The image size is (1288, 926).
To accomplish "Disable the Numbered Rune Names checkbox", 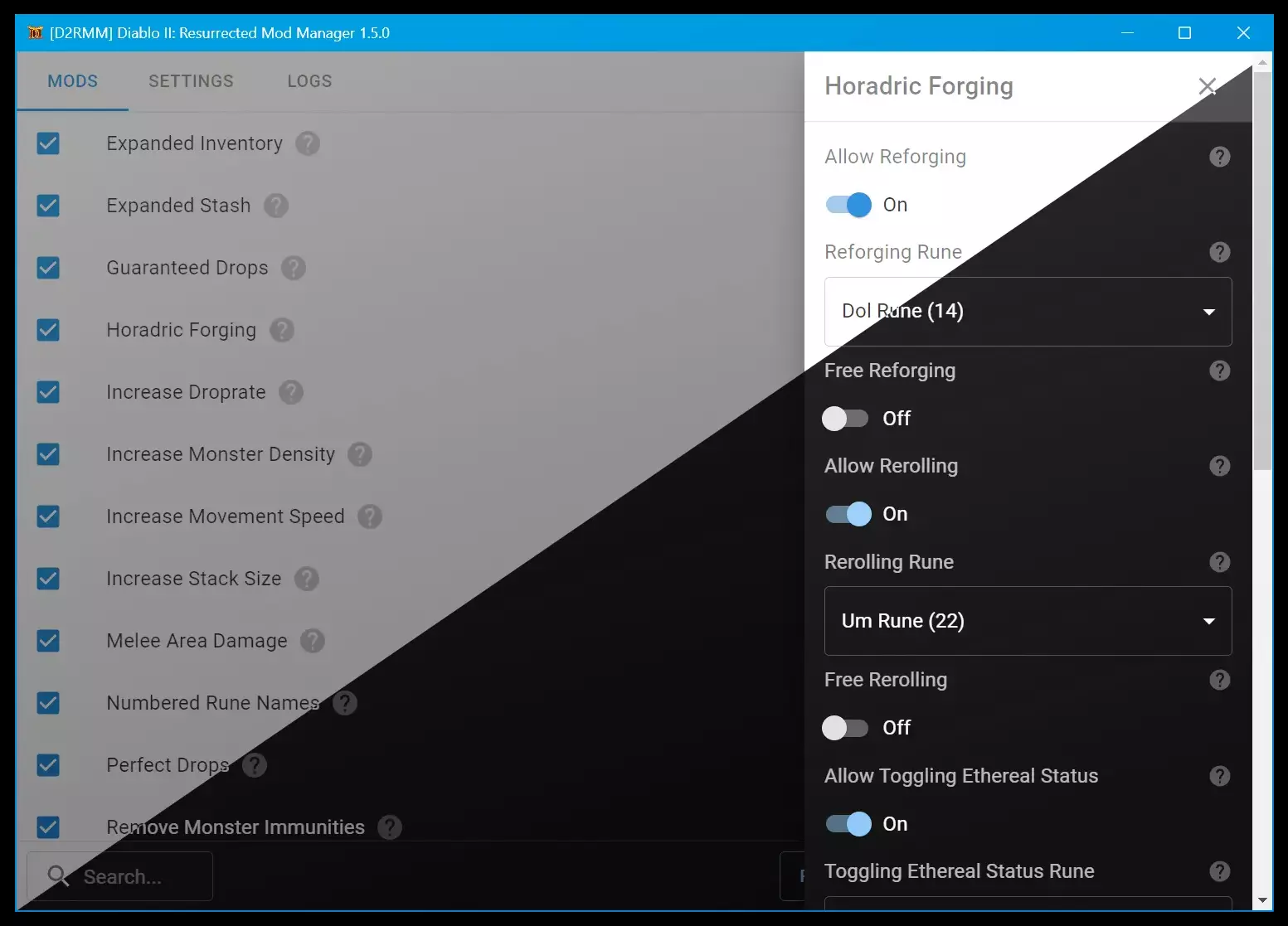I will (48, 703).
